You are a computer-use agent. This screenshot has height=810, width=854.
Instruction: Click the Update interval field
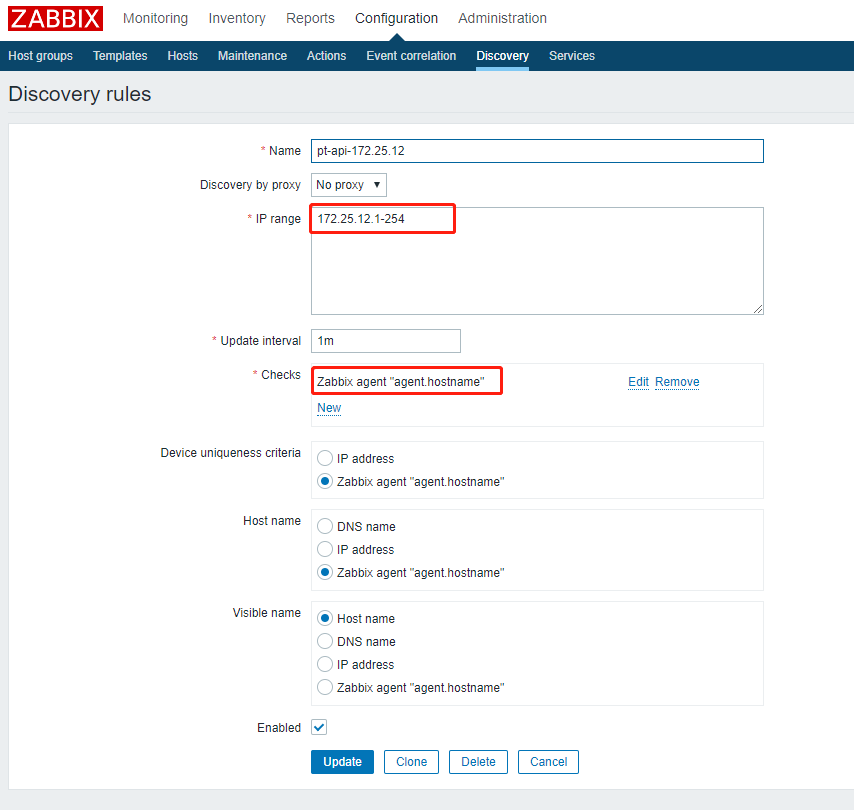tap(386, 340)
